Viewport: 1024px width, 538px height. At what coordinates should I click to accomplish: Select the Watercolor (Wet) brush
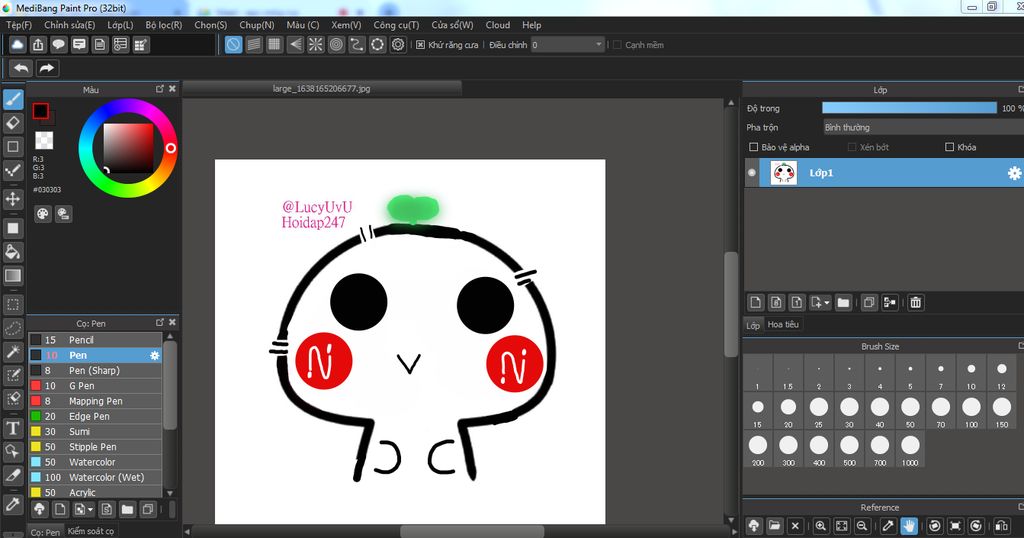pyautogui.click(x=95, y=477)
